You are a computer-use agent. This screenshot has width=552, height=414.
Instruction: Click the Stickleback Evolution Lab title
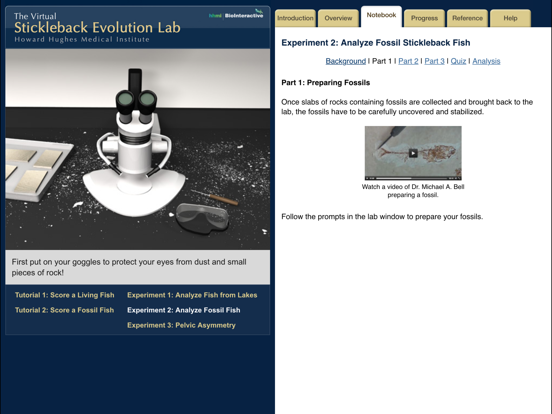pyautogui.click(x=98, y=27)
